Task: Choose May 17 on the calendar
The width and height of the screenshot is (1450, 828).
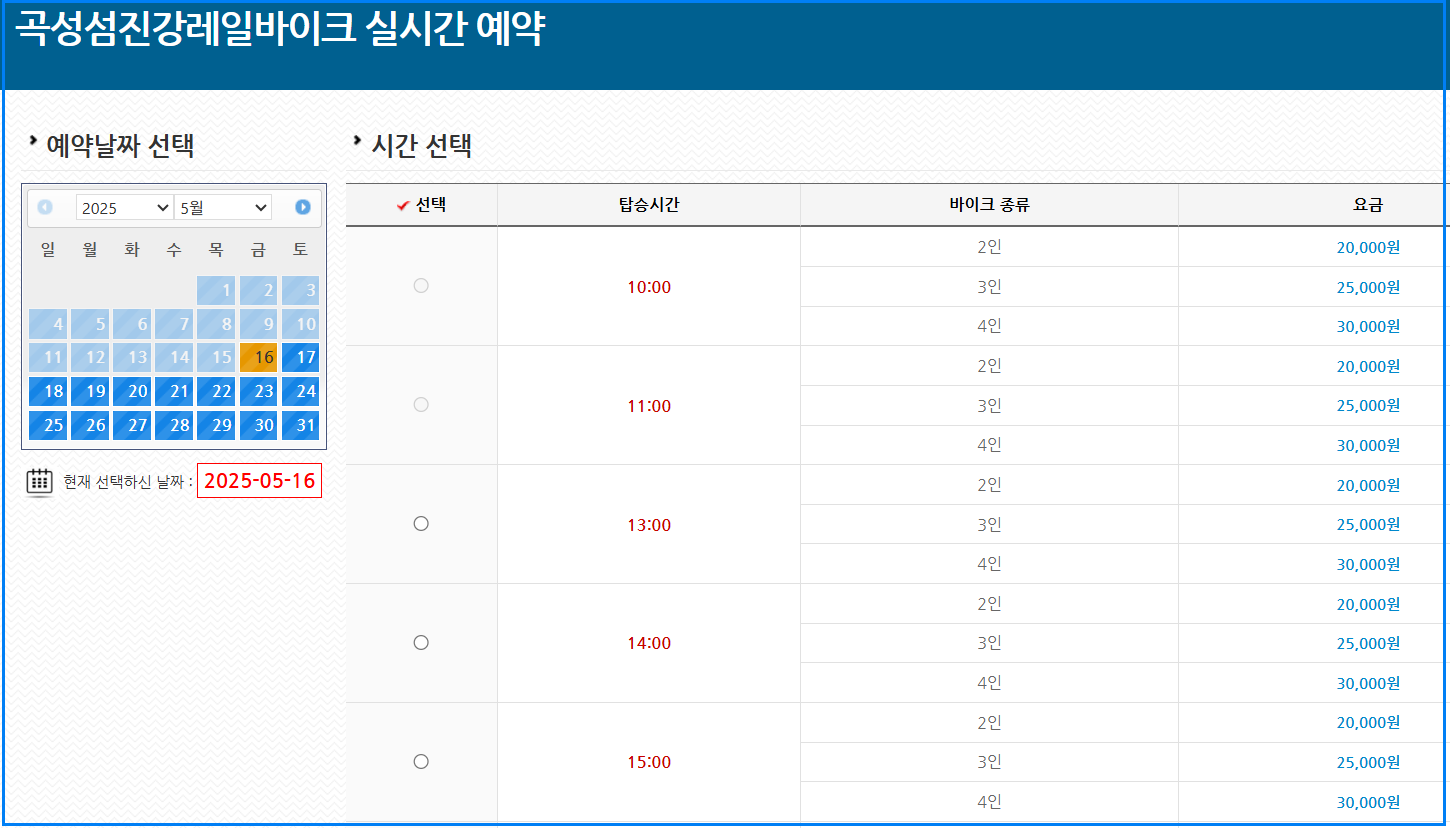Action: 300,357
